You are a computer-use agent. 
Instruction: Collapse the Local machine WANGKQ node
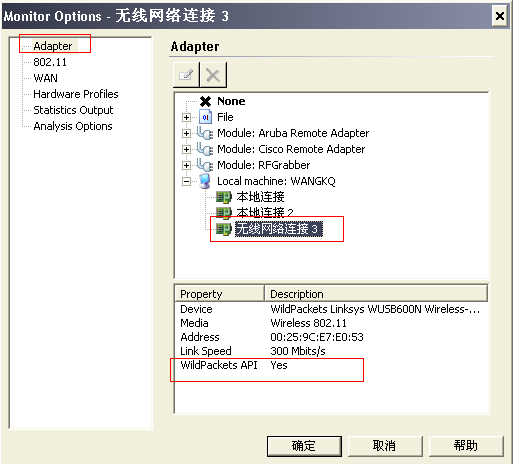tap(186, 181)
